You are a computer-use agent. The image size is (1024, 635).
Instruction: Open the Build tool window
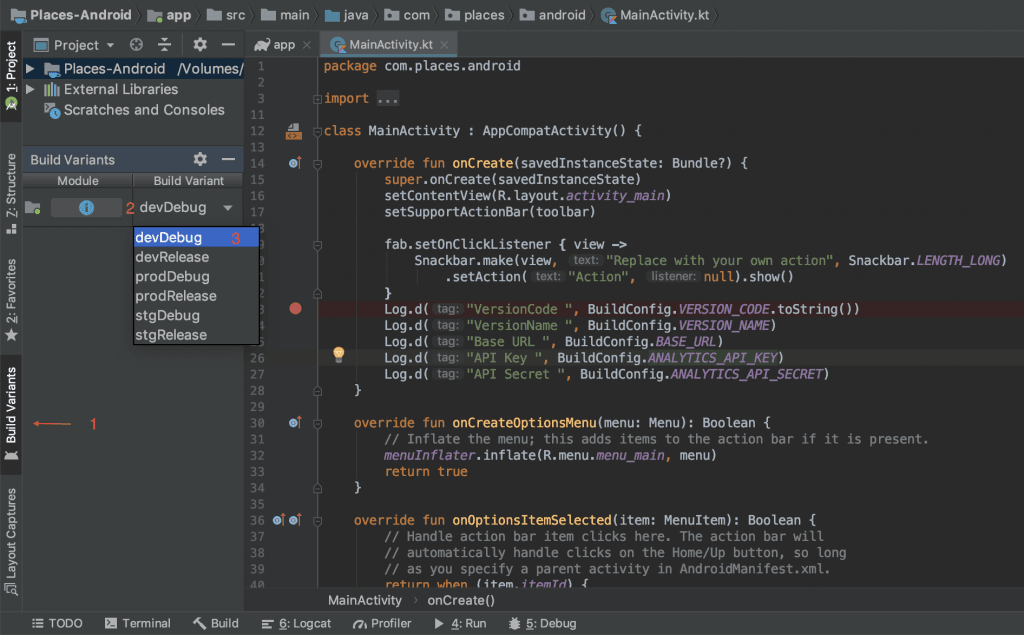216,623
